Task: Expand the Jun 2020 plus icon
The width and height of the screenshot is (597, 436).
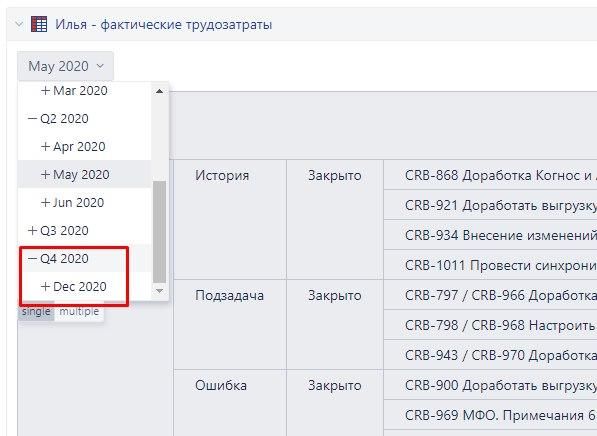Action: tap(45, 203)
